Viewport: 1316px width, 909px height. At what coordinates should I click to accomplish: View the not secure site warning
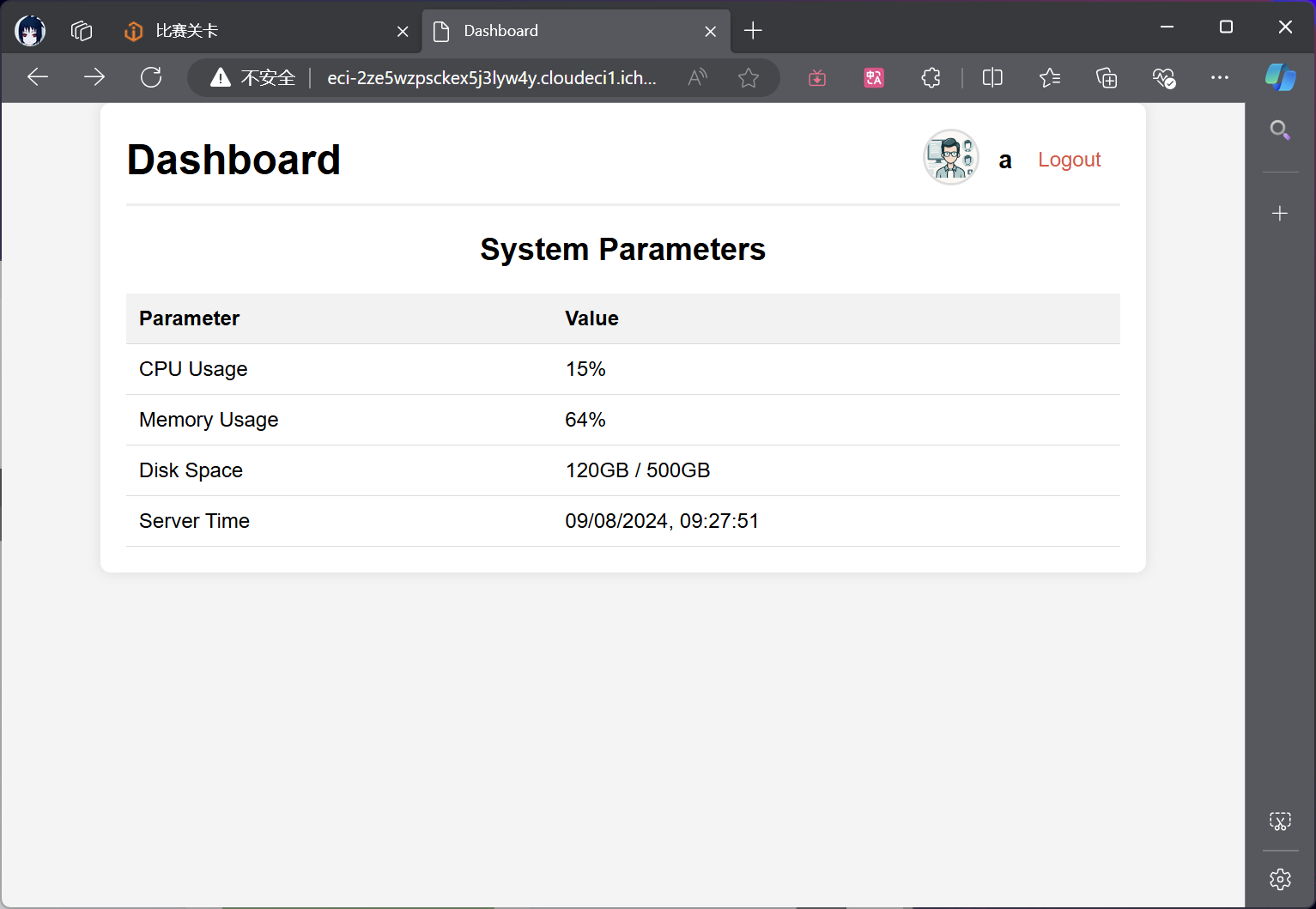253,78
